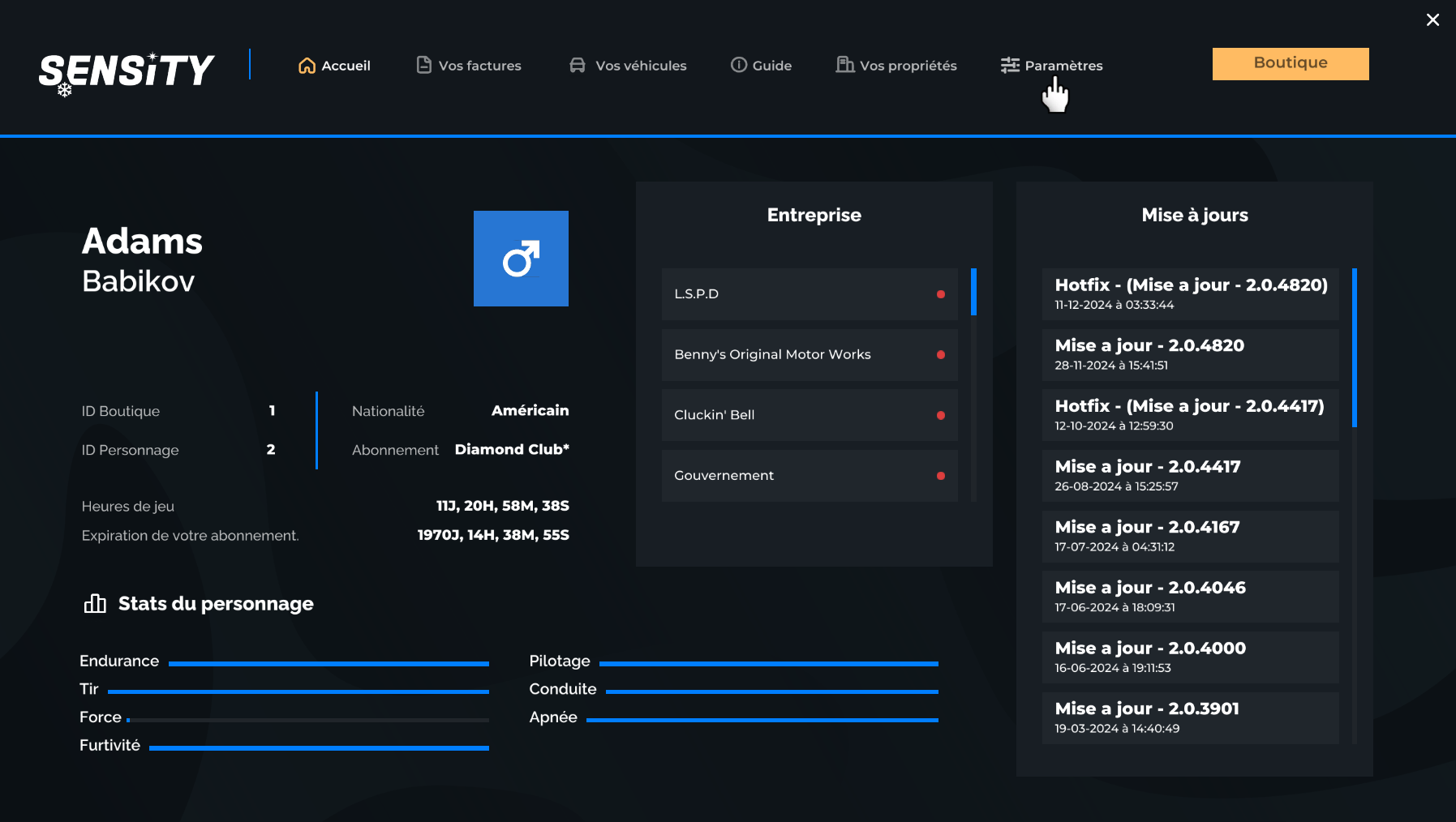This screenshot has height=822, width=1456.
Task: Click the Entreprise list scrollbar
Action: [973, 292]
